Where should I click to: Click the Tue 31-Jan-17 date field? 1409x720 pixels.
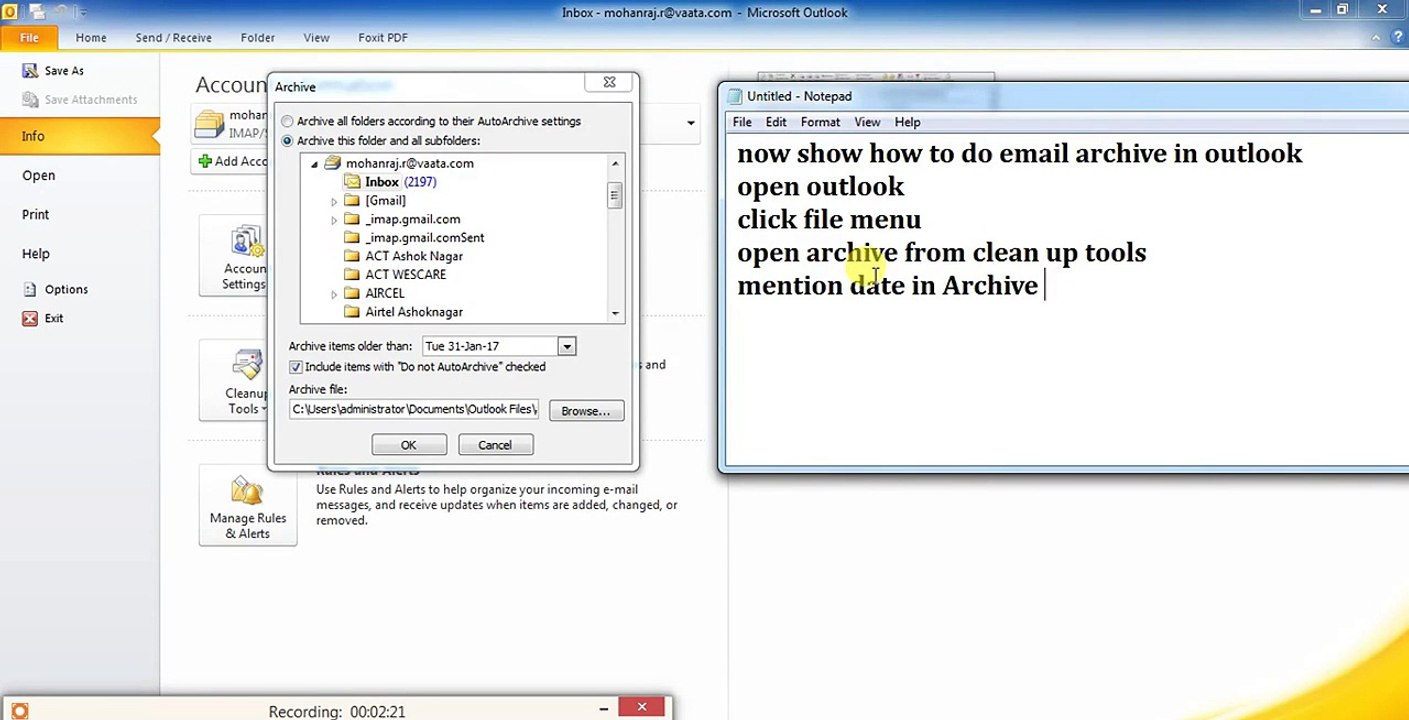click(490, 346)
